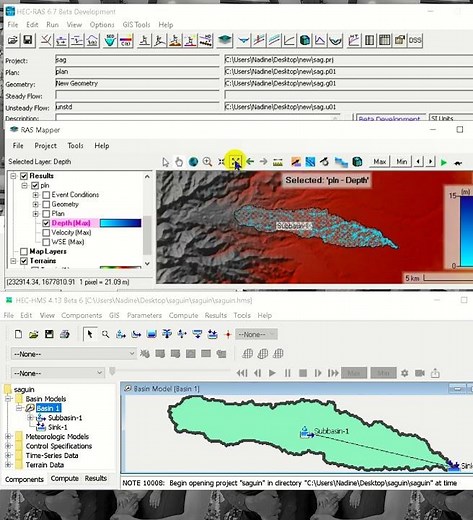Click the highlighted zoom-to-layer icon in RAS Mapper
Image resolution: width=473 pixels, height=520 pixels.
(x=236, y=161)
